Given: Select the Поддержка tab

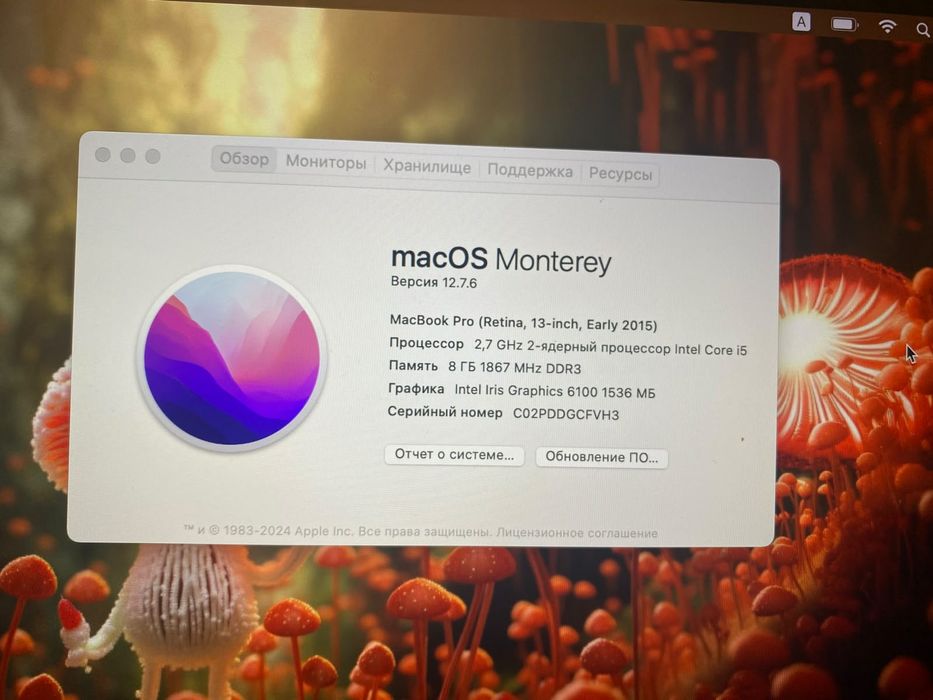Looking at the screenshot, I should coord(530,171).
